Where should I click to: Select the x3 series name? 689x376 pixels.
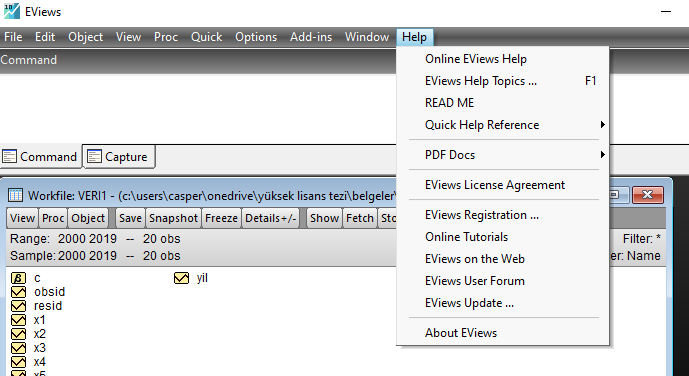40,348
